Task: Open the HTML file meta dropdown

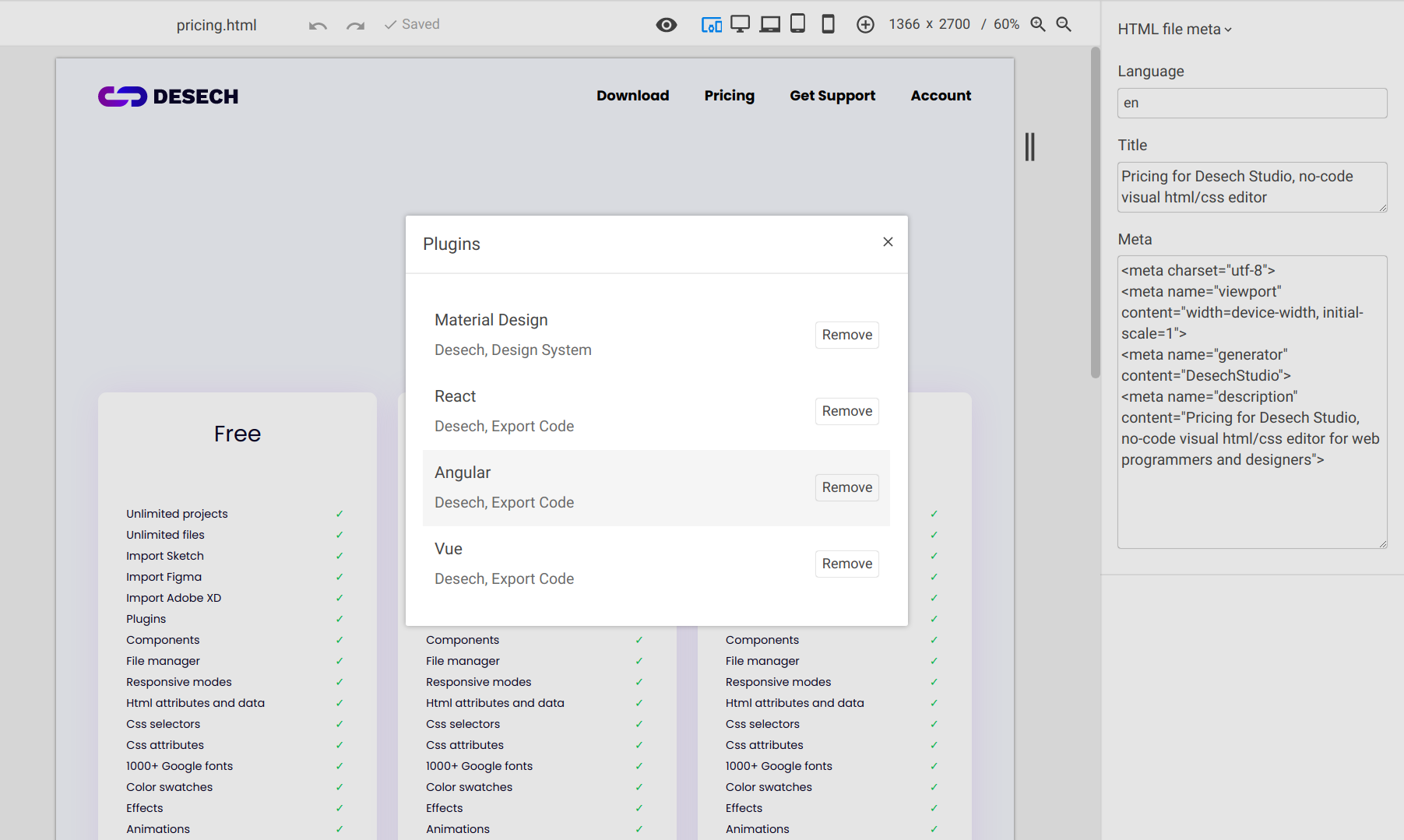Action: click(1175, 30)
